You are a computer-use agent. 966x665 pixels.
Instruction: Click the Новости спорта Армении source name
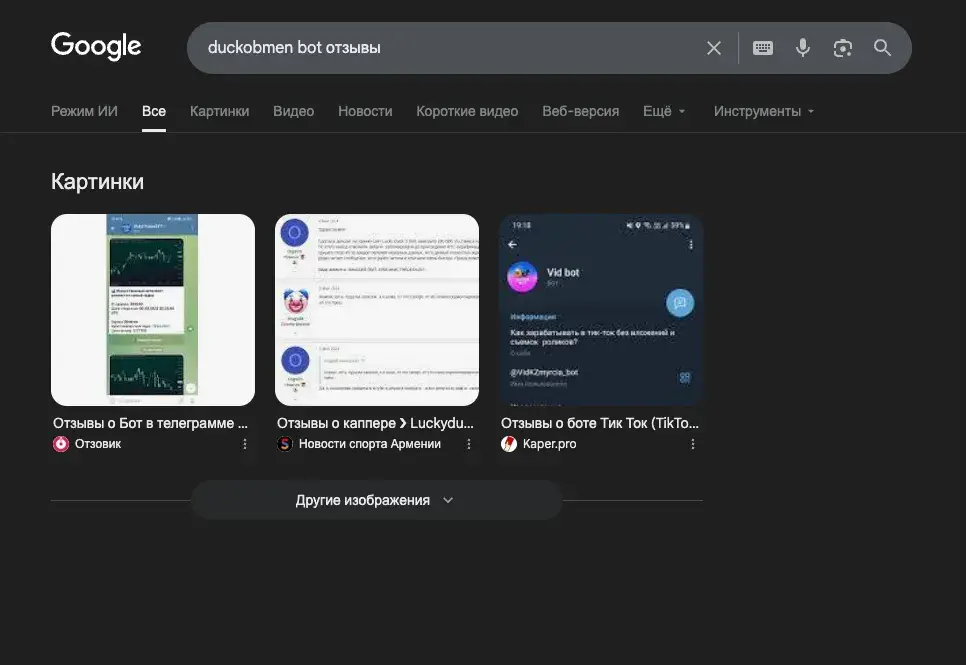(x=370, y=444)
